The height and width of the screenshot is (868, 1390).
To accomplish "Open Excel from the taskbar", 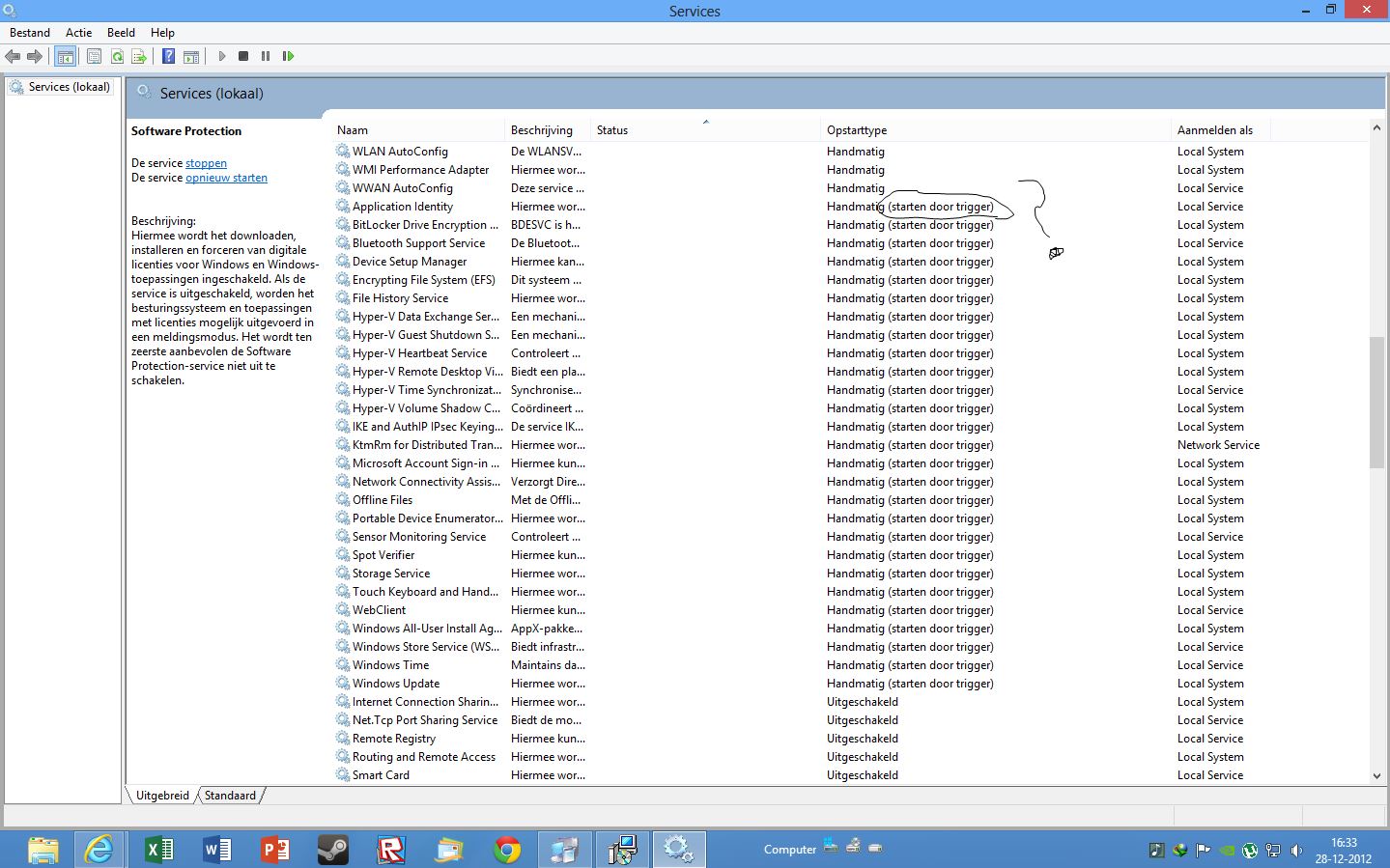I will [x=158, y=850].
